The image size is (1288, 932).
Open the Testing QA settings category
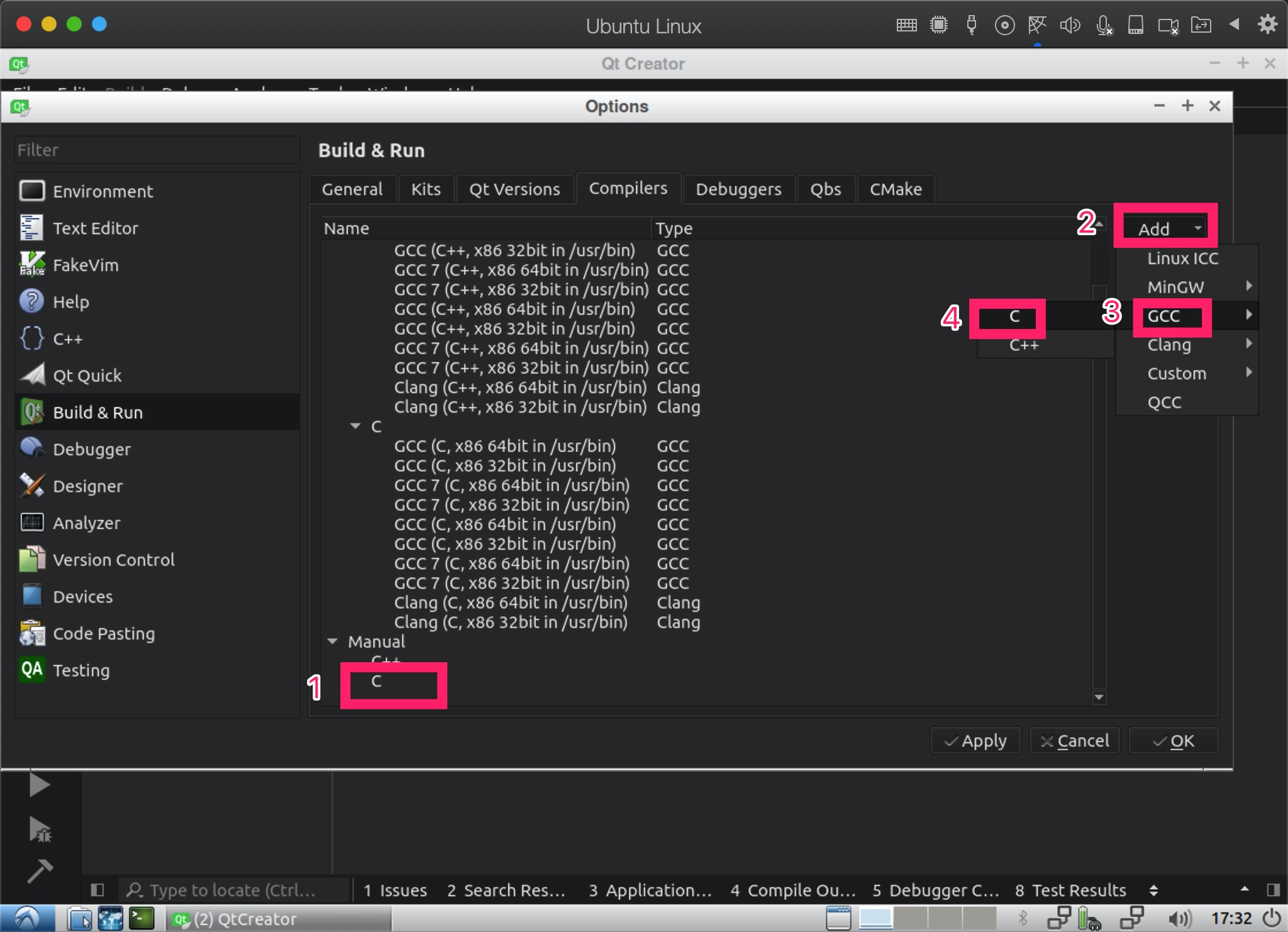tap(157, 670)
